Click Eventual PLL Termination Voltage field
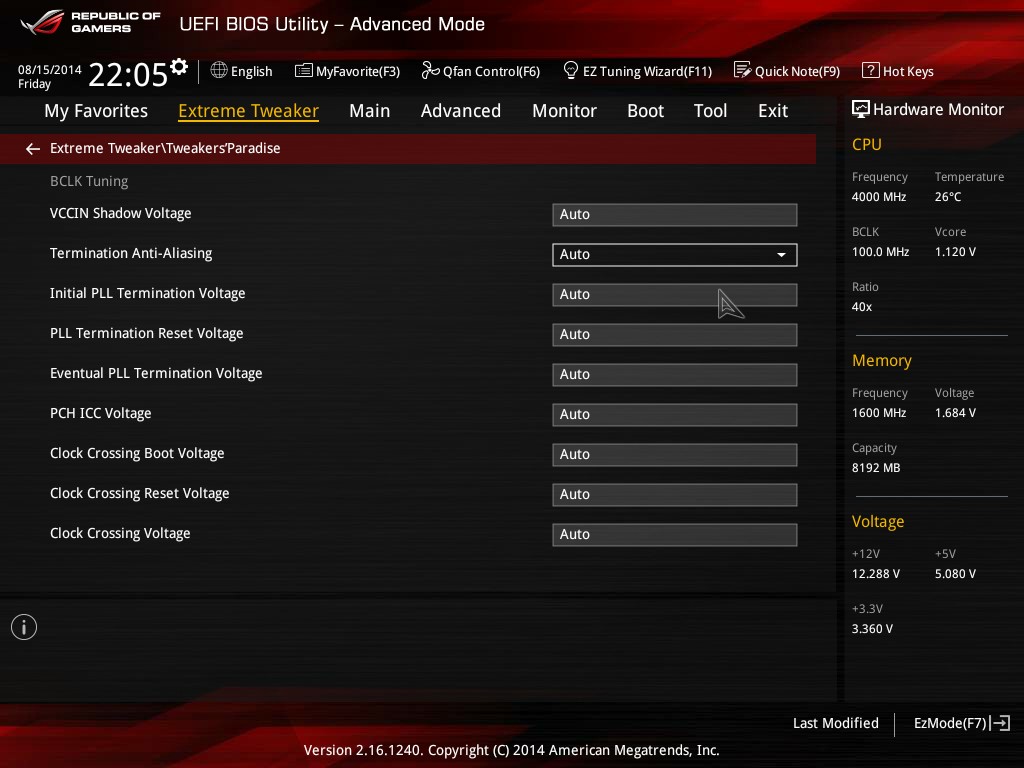 pyautogui.click(x=675, y=375)
